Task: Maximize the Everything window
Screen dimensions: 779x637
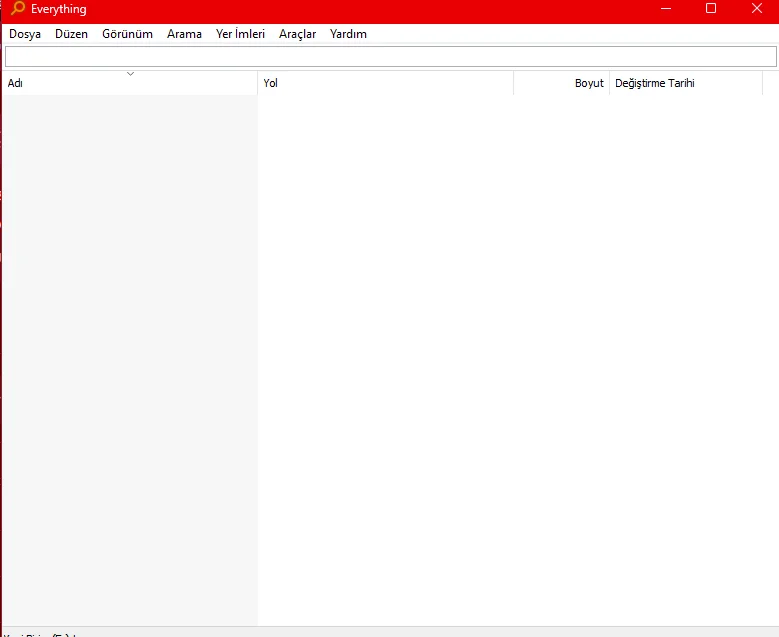Action: [711, 8]
